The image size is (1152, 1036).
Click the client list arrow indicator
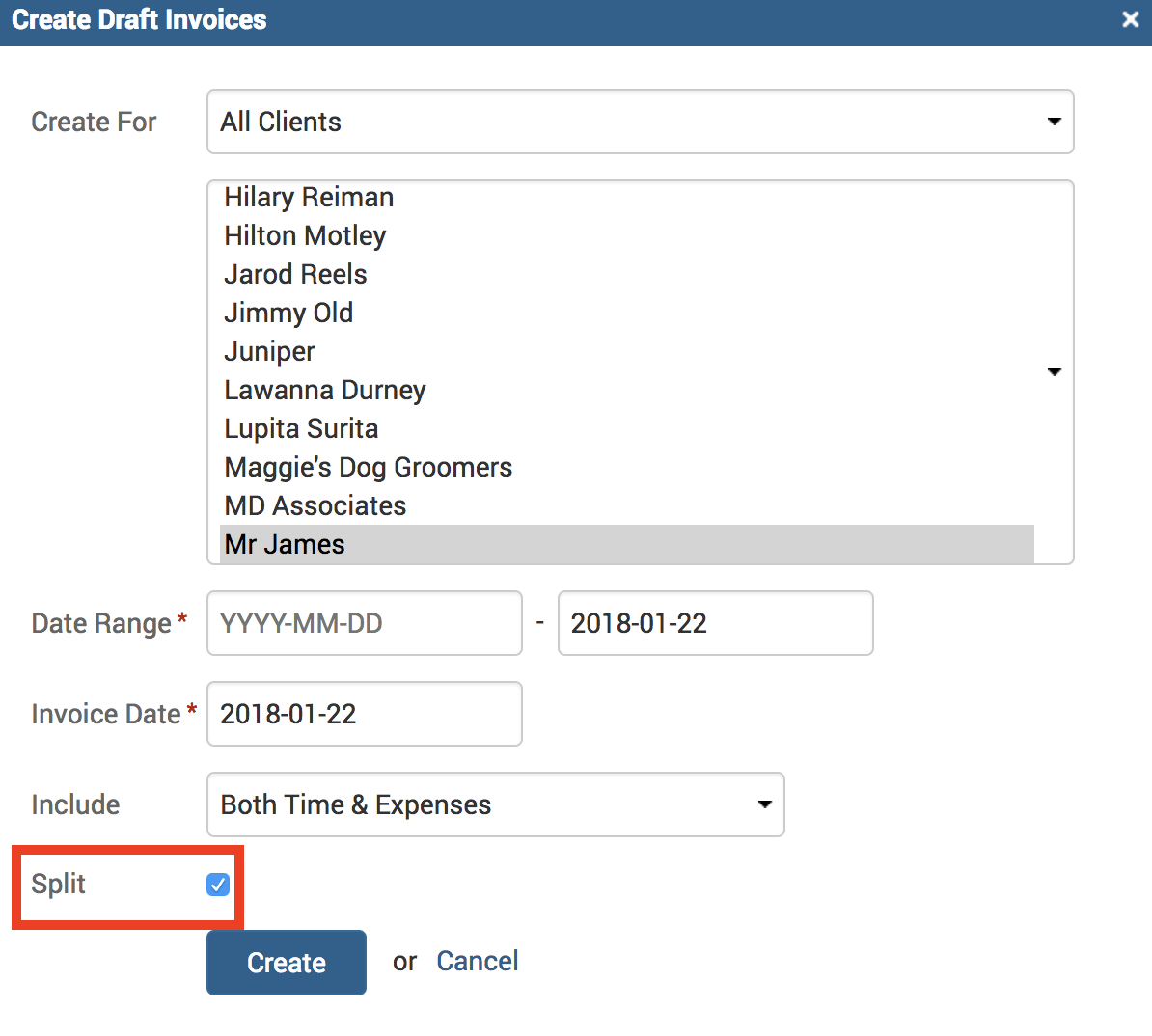coord(1054,372)
